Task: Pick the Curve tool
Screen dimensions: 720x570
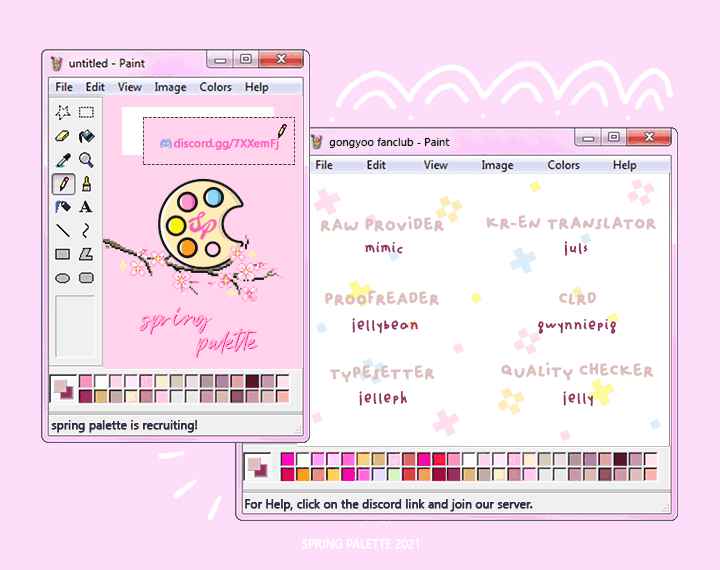Action: [x=87, y=231]
